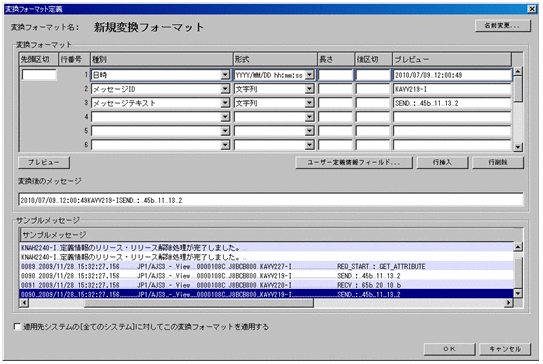The height and width of the screenshot is (364, 543).
Task: Click the 種別 column header
Action: 161,59
